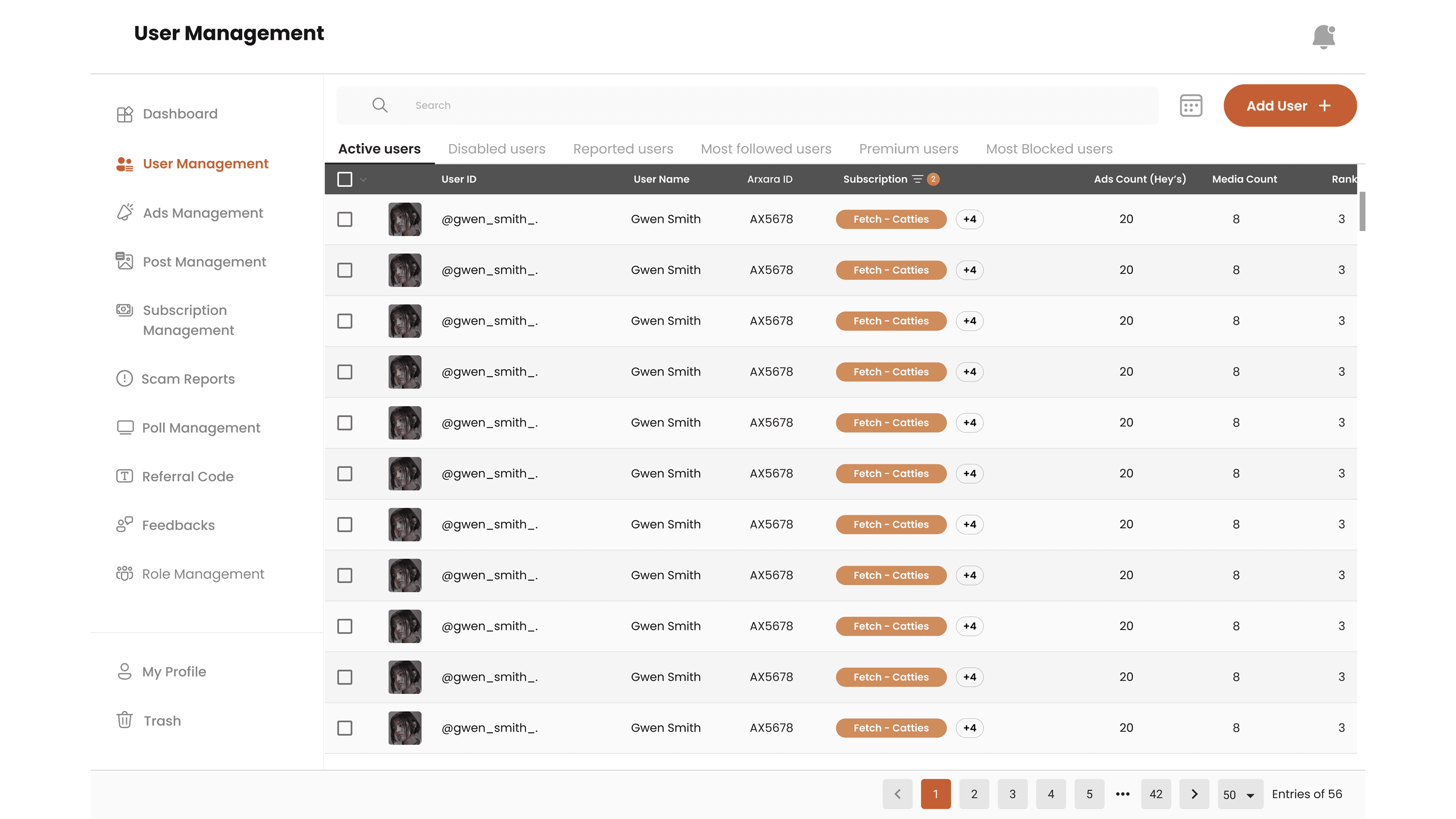Go to pagination page 42

coord(1156,793)
